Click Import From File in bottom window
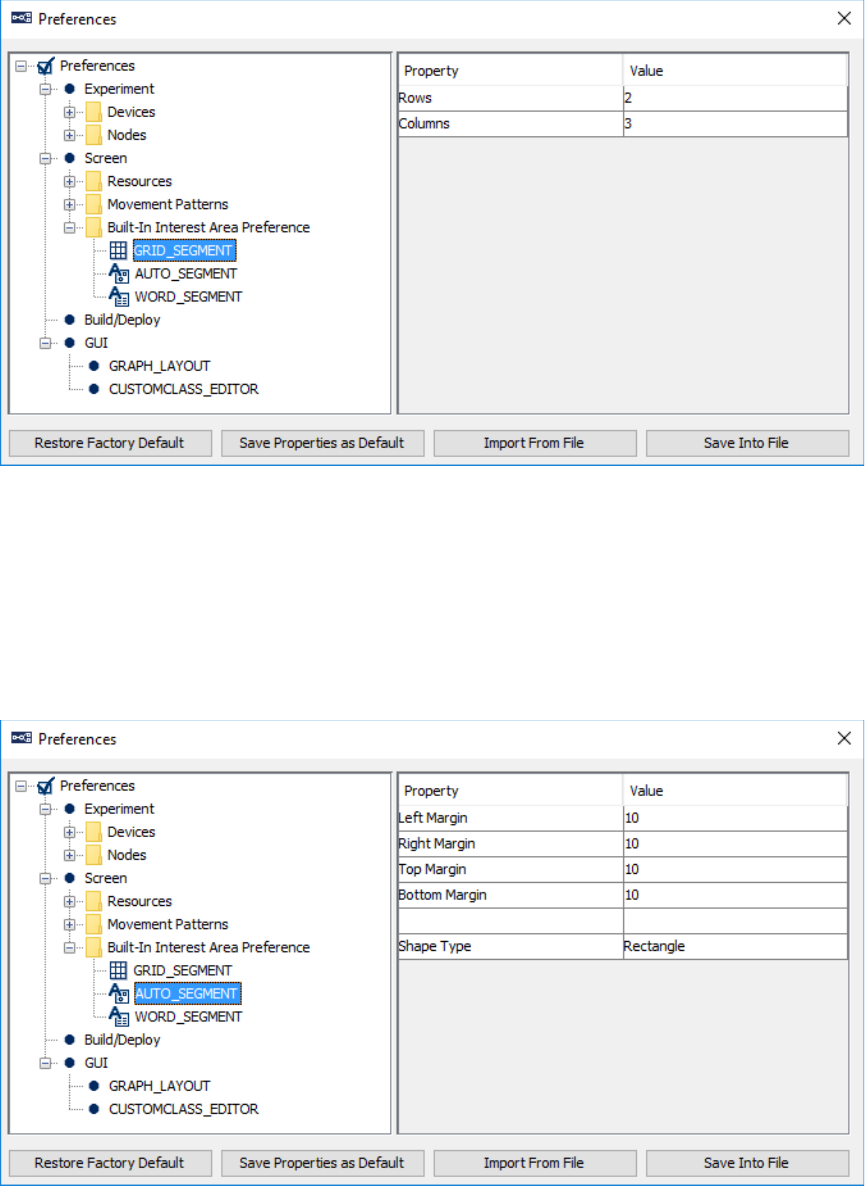 (535, 1163)
